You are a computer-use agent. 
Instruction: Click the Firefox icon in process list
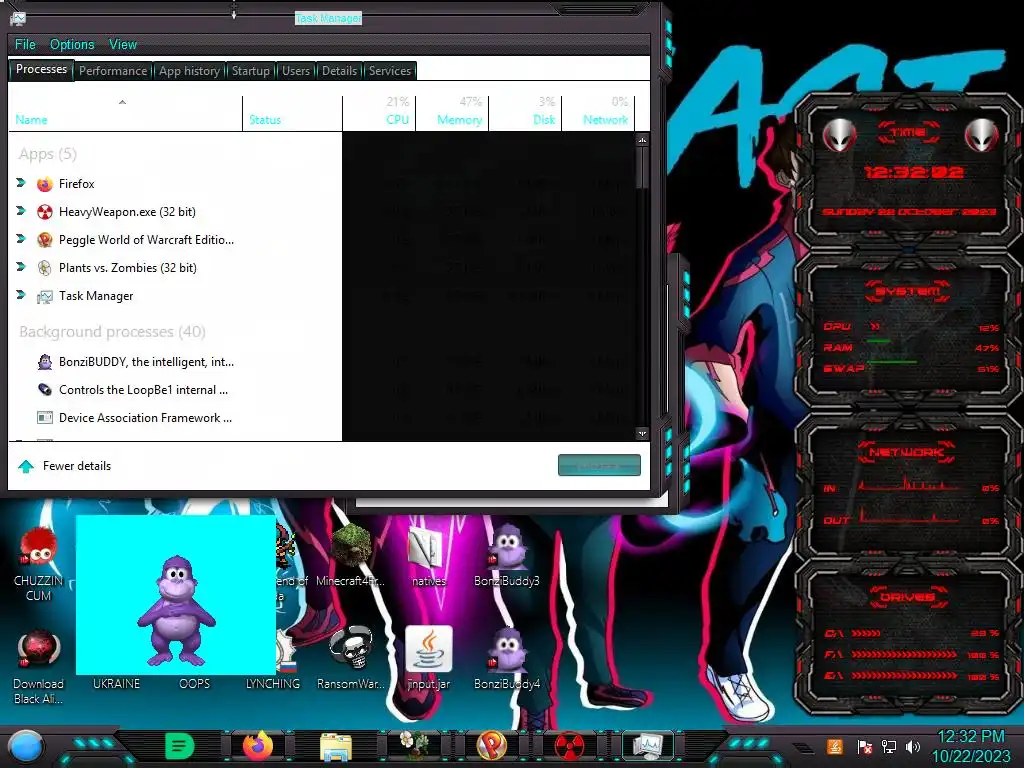(x=44, y=184)
